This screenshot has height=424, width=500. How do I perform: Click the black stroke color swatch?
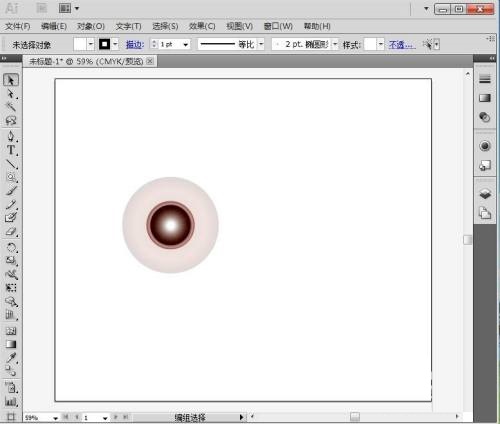point(105,44)
